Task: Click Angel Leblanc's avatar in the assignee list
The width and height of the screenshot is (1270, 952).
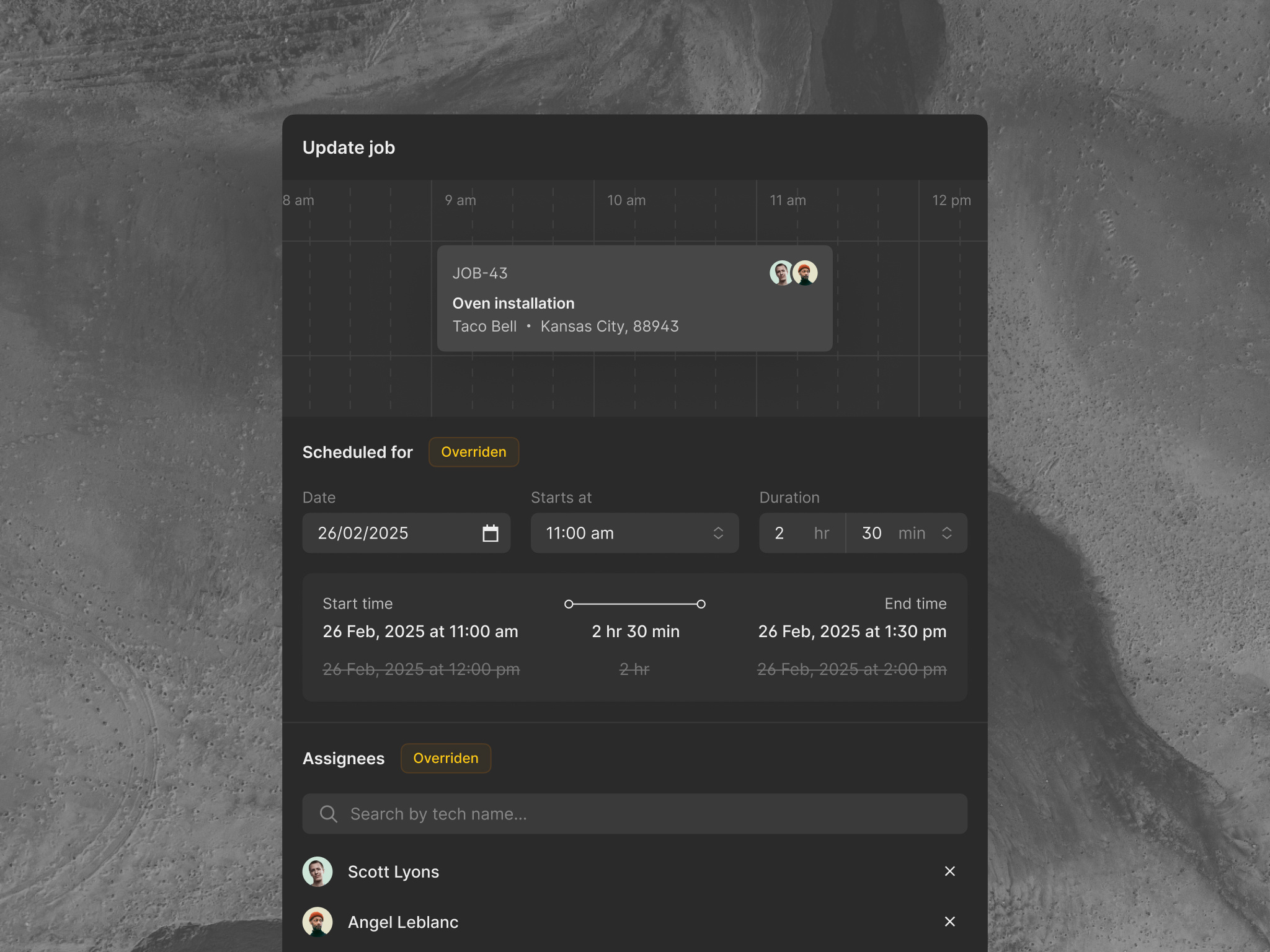Action: (x=317, y=922)
